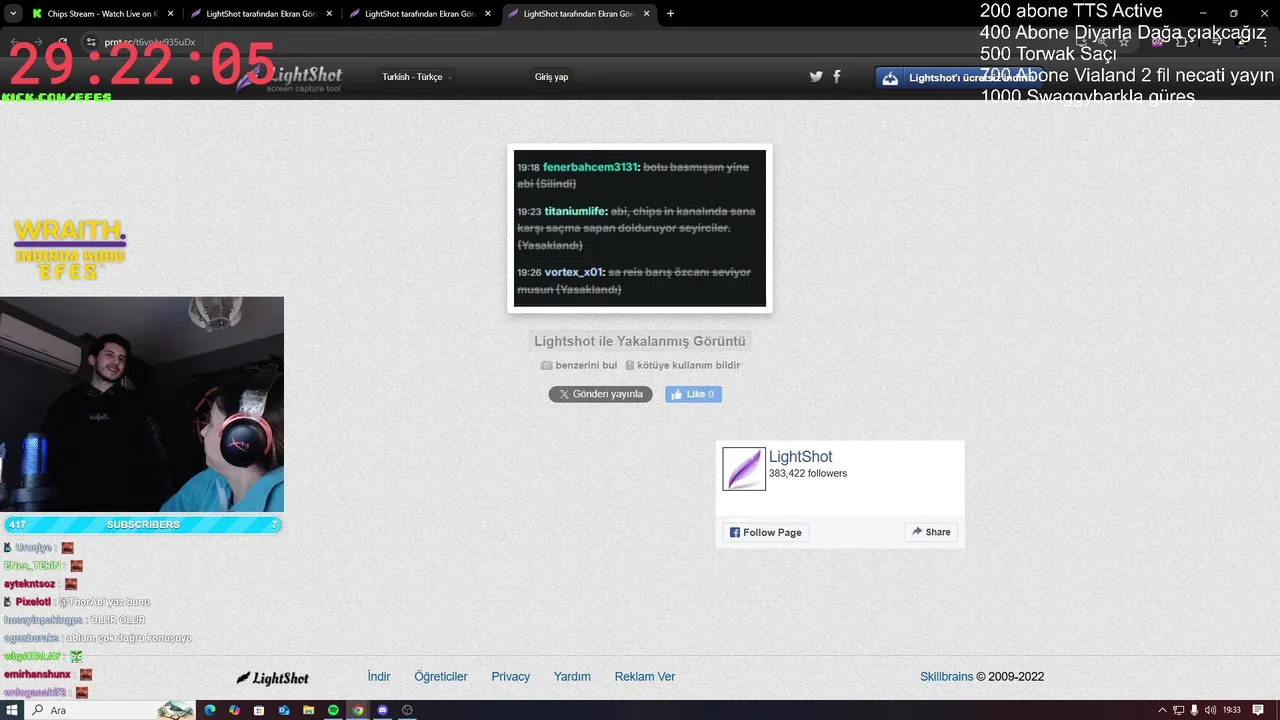Switch to the Chips Stream tab
Viewport: 1280px width, 720px height.
[101, 14]
